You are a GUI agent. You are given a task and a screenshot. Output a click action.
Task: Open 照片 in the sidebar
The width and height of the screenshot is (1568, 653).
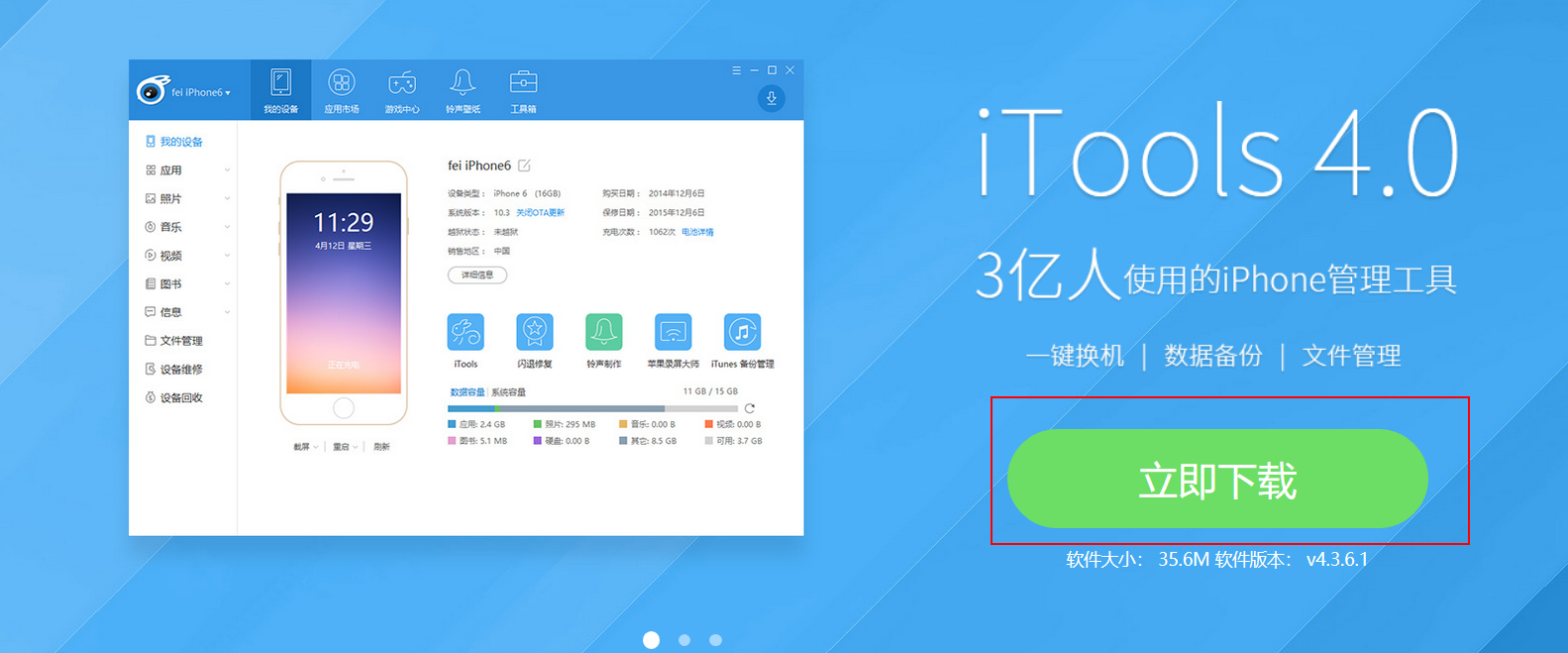pyautogui.click(x=164, y=198)
